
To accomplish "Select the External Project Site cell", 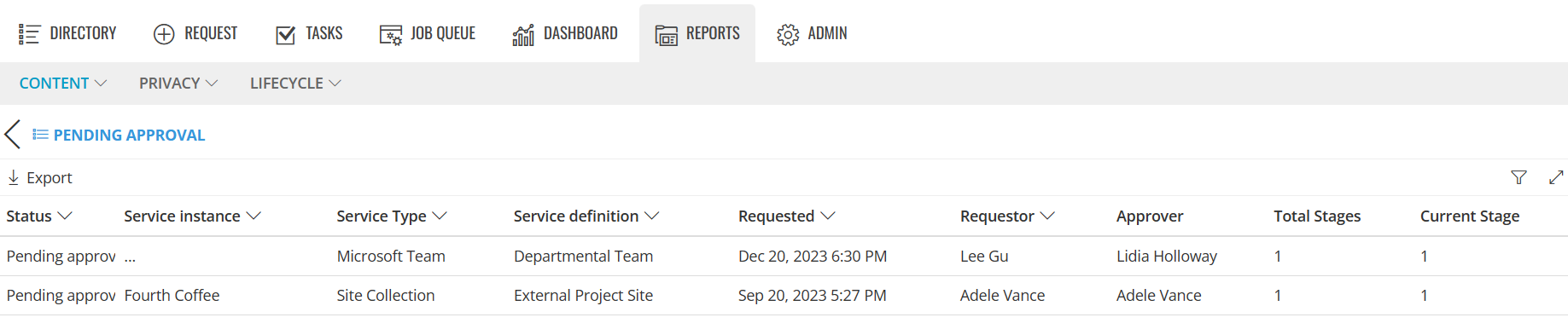I will coord(584,296).
